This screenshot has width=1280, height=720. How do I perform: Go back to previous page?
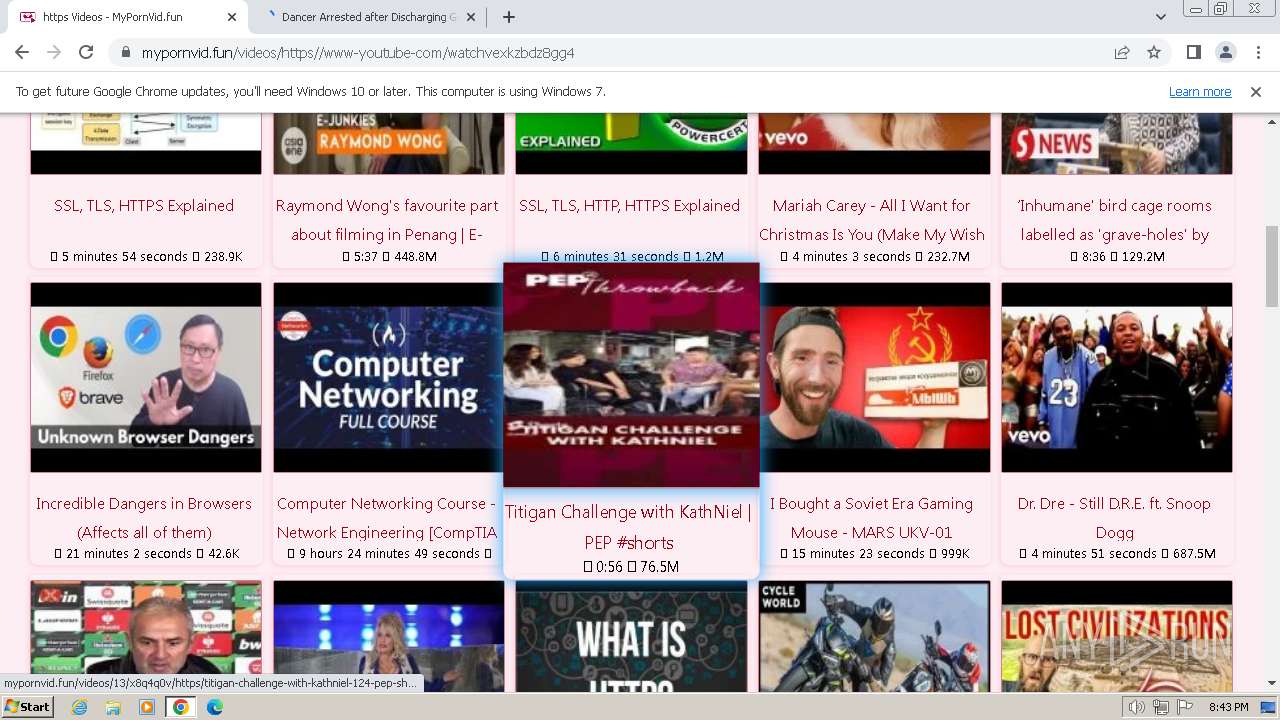22,52
